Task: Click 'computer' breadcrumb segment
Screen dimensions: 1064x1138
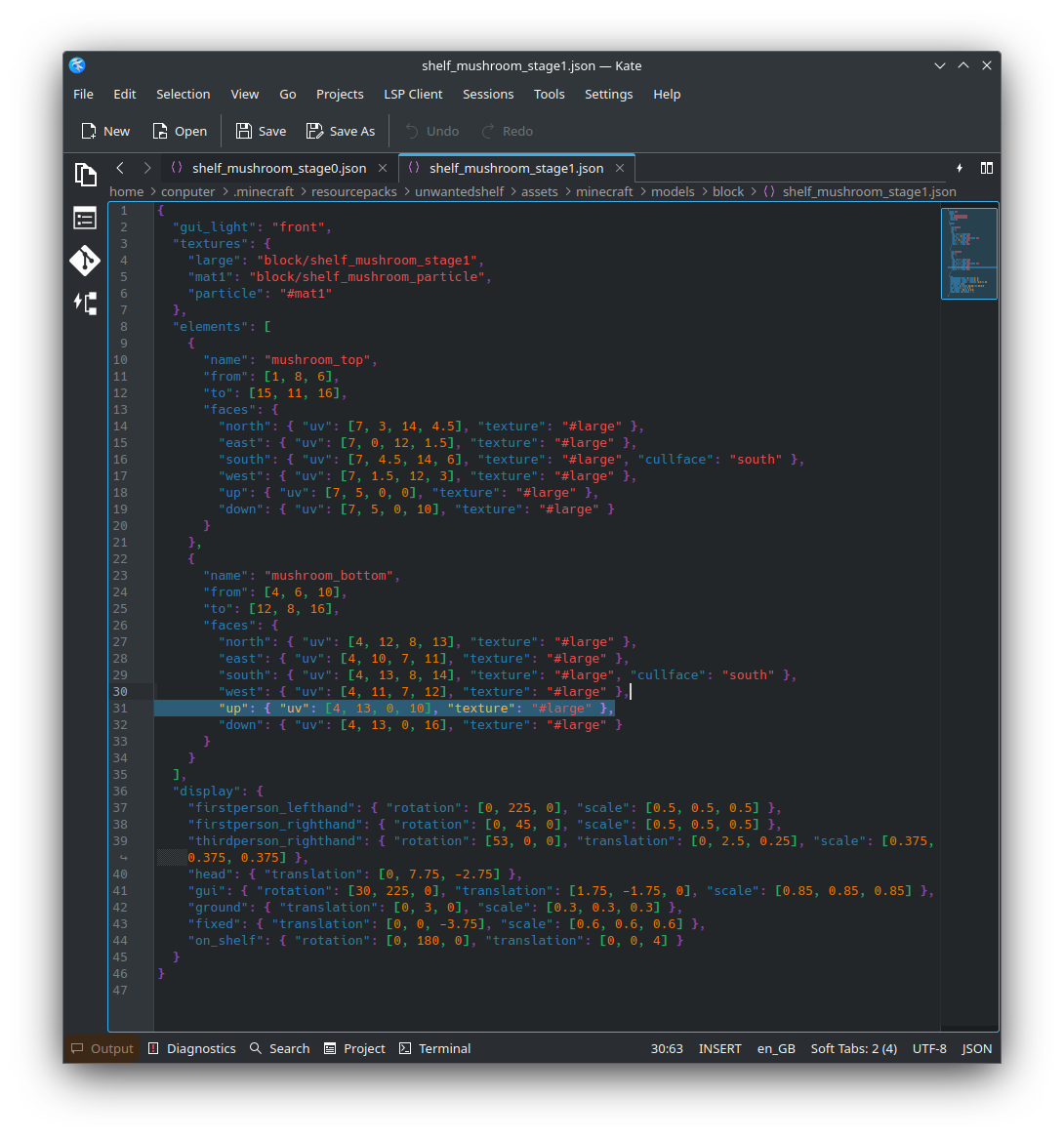Action: [188, 191]
